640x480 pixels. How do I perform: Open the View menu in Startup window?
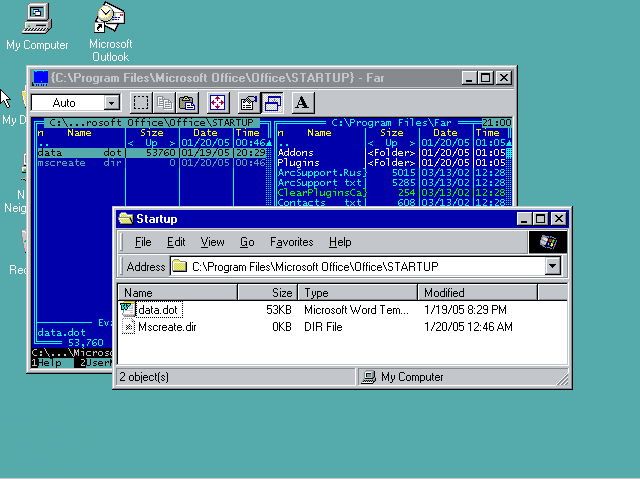(212, 242)
